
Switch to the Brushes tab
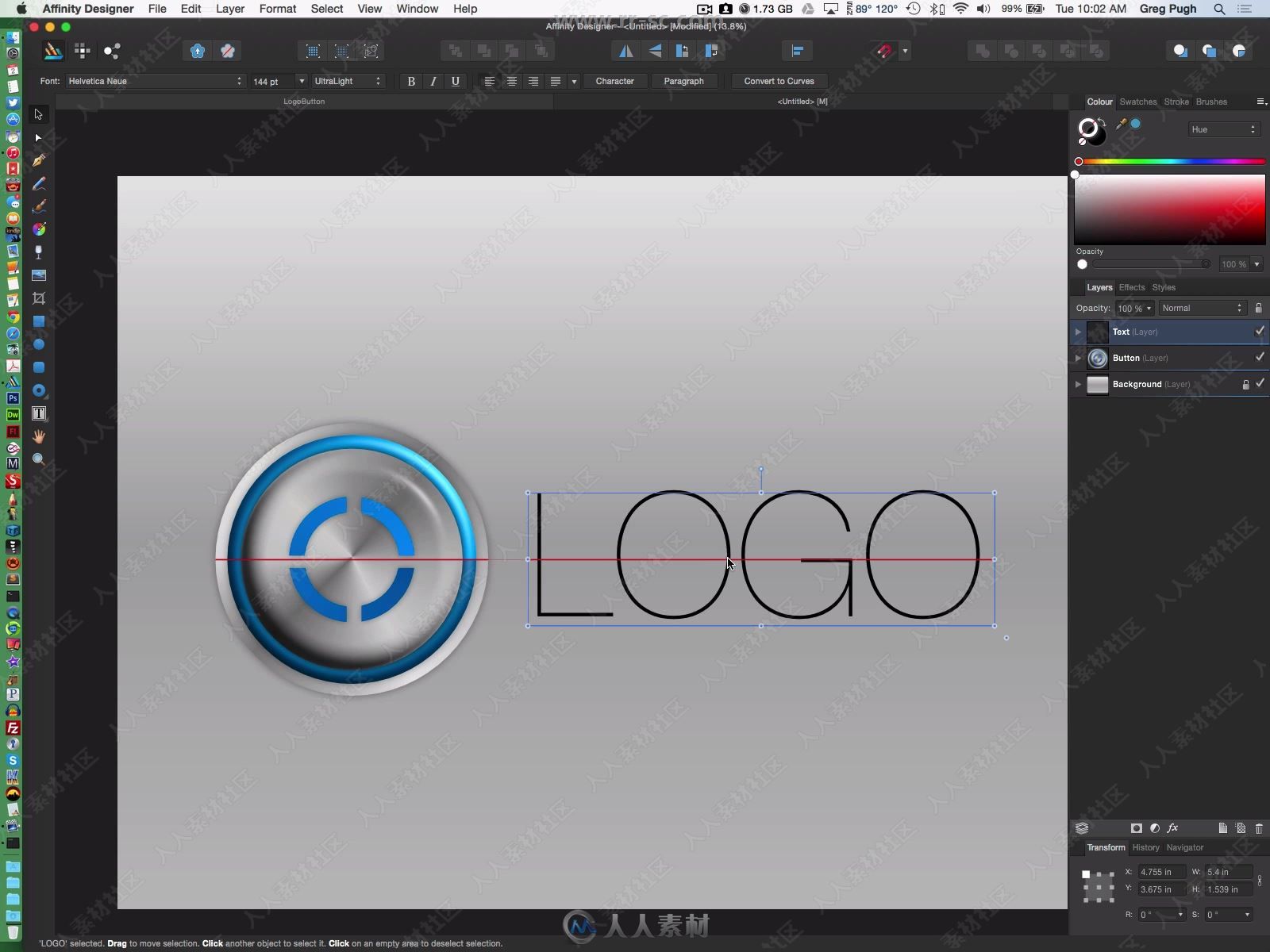pyautogui.click(x=1211, y=102)
